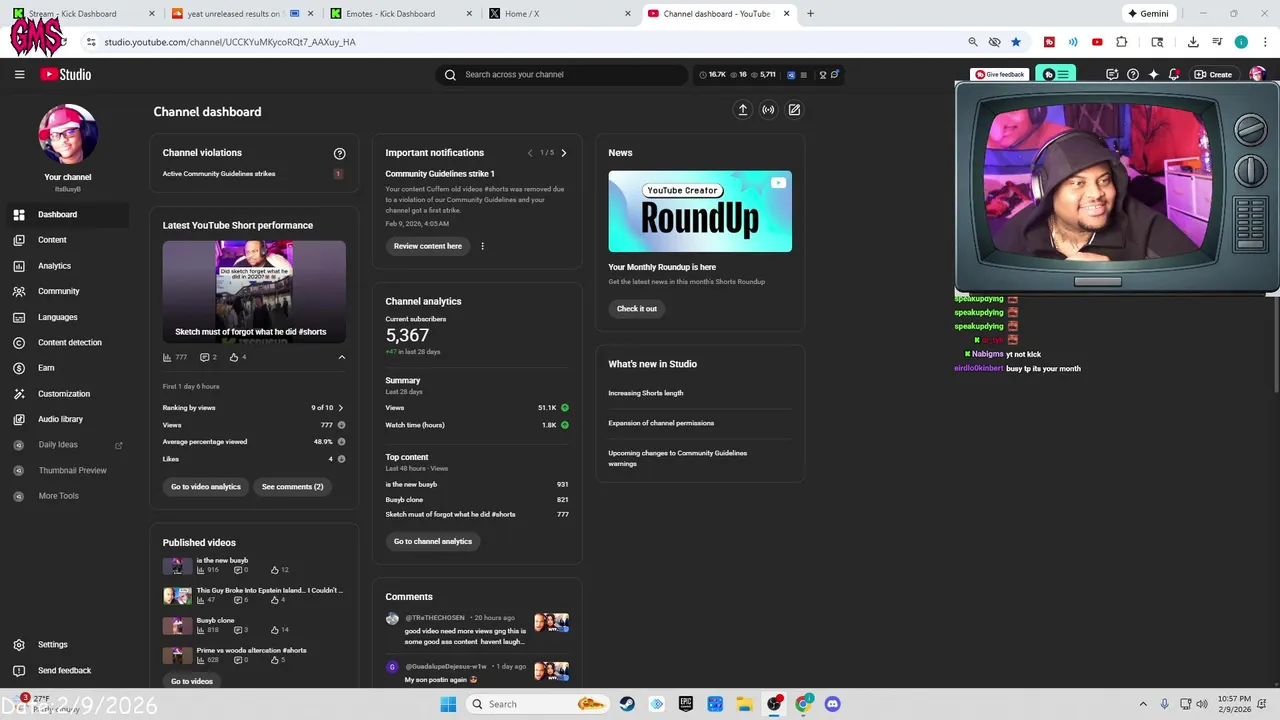Click Review content here button

[x=428, y=246]
